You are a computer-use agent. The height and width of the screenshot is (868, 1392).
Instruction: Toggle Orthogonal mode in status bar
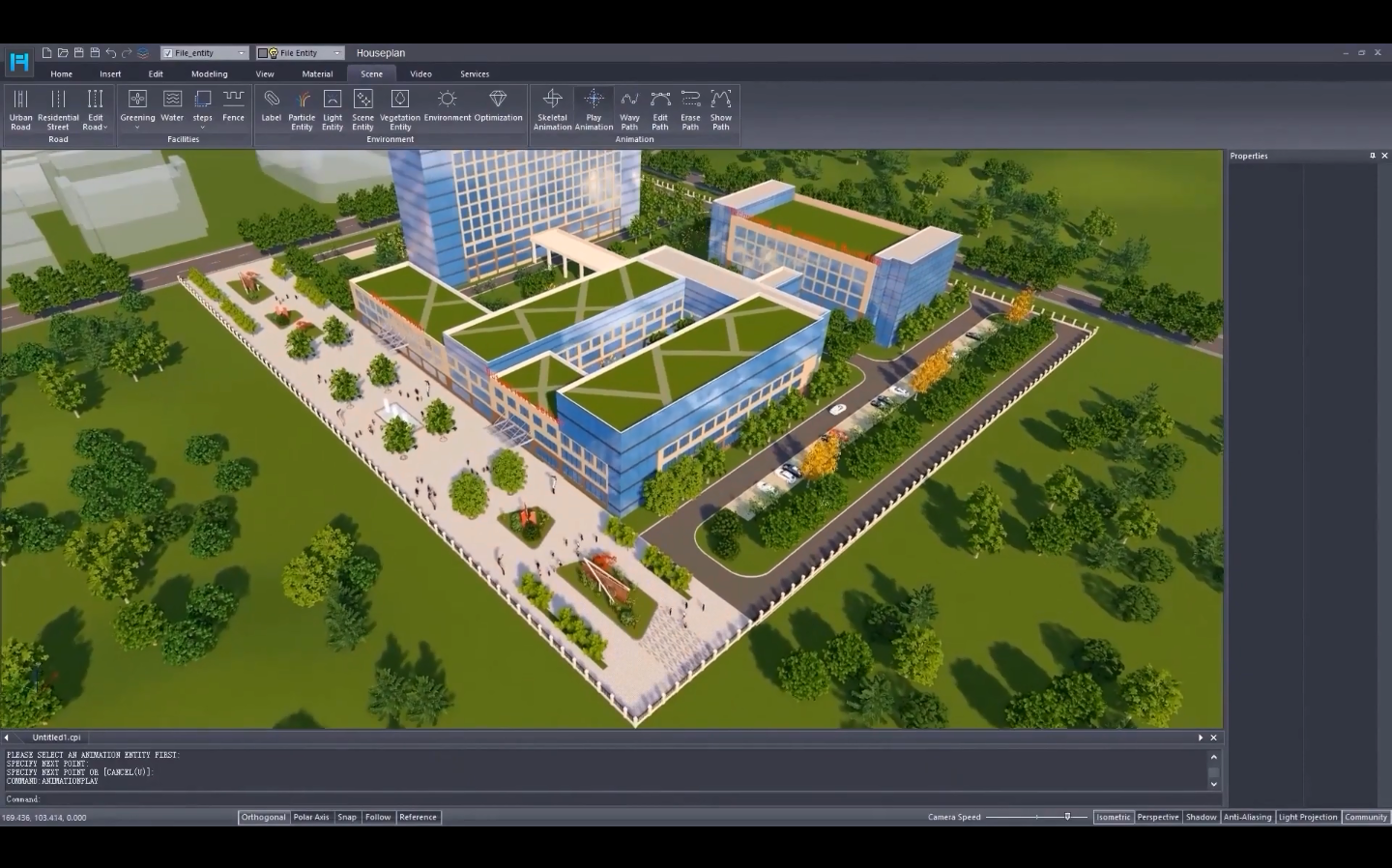263,817
